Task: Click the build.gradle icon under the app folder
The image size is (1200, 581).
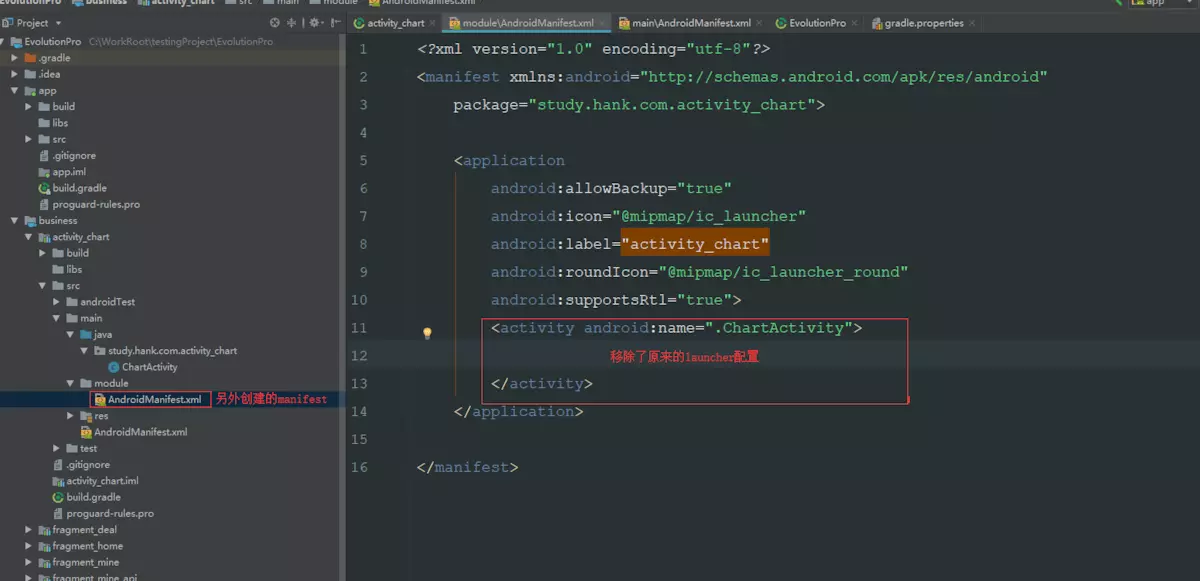Action: pyautogui.click(x=44, y=188)
